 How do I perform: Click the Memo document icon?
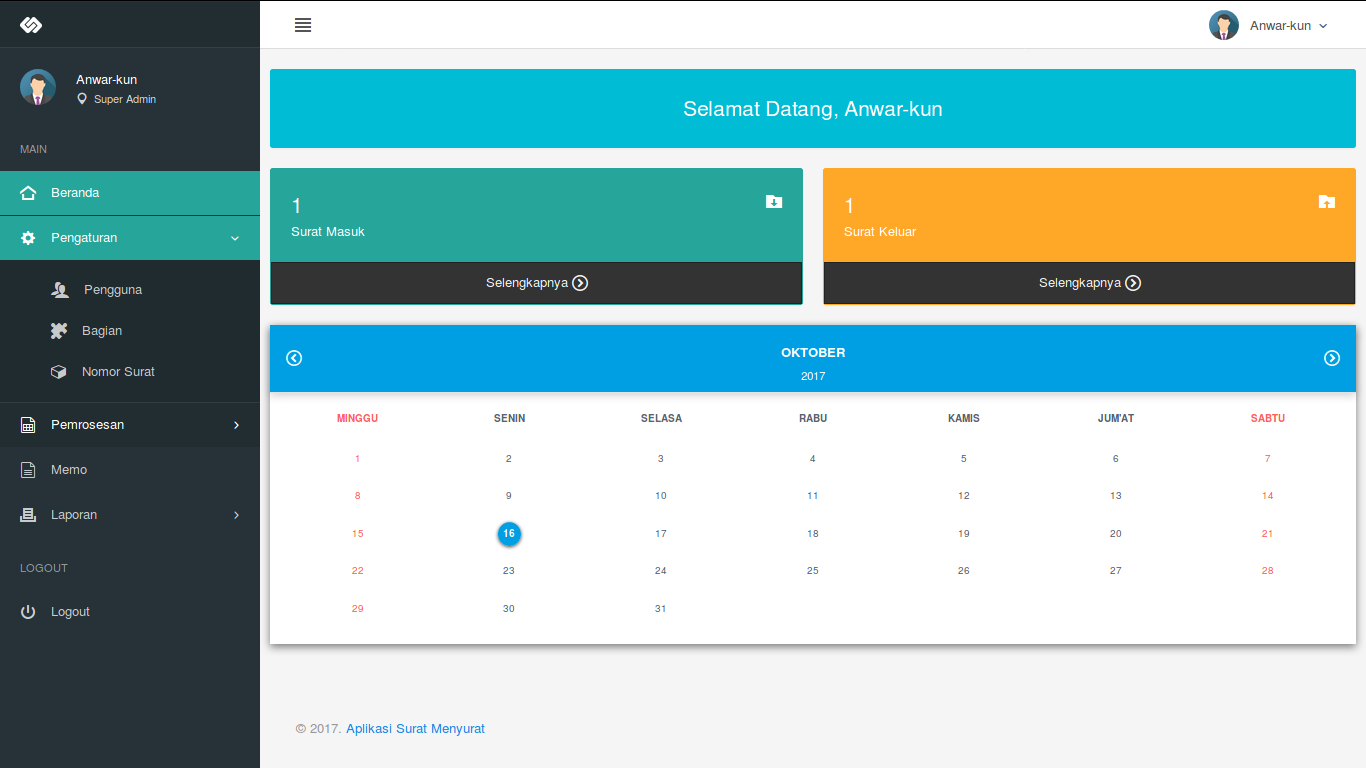click(28, 470)
